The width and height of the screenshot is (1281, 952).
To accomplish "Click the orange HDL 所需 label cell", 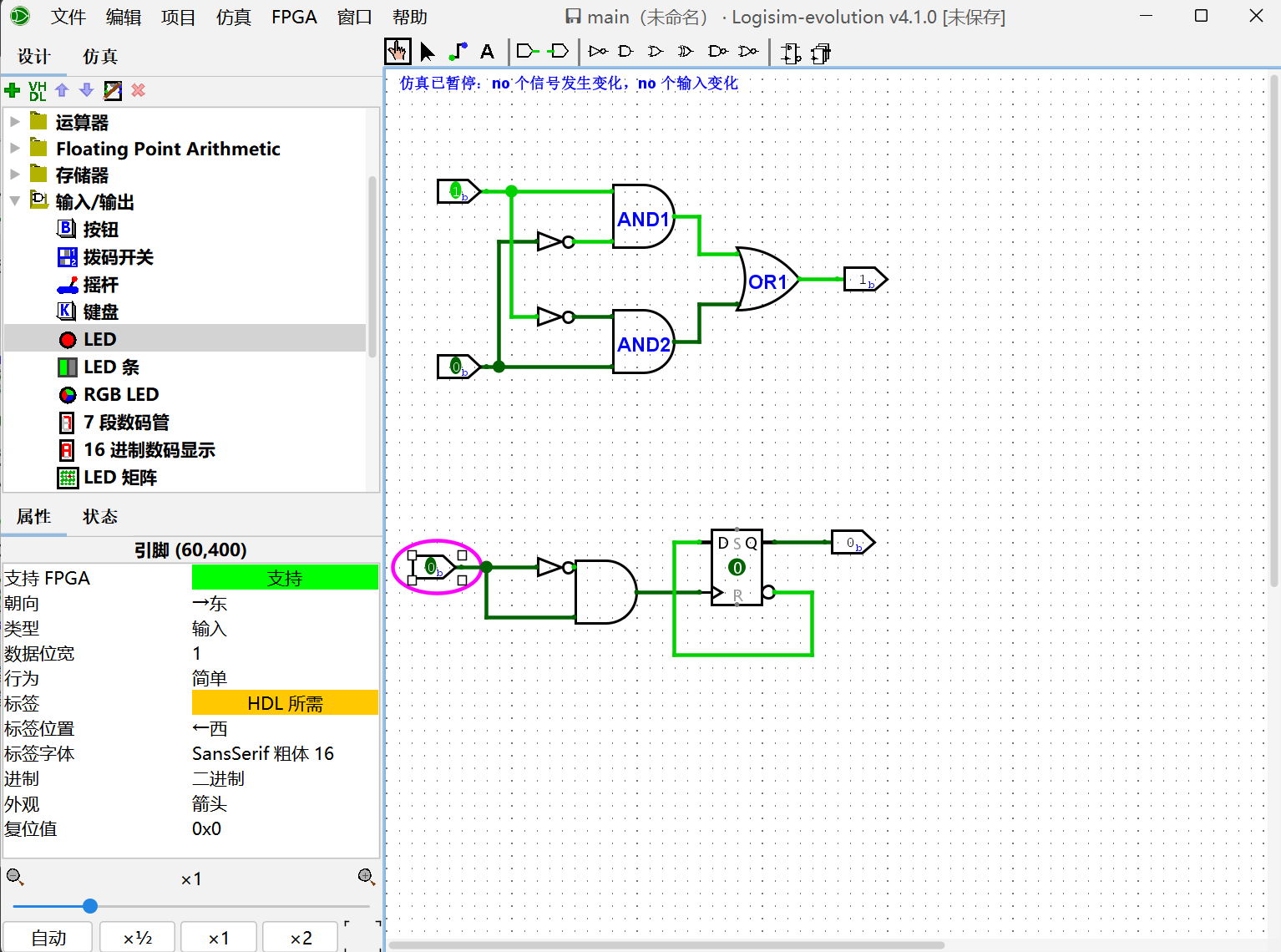I will tap(285, 703).
